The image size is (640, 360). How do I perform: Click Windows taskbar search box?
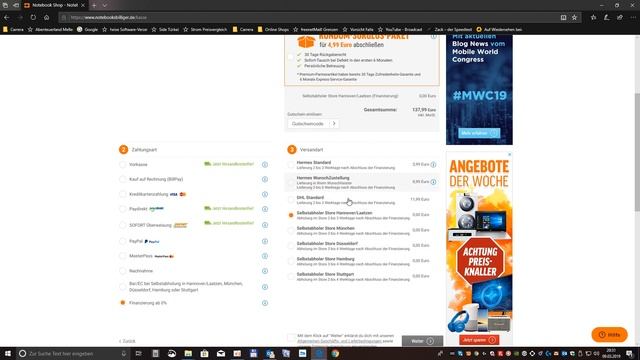tap(73, 353)
